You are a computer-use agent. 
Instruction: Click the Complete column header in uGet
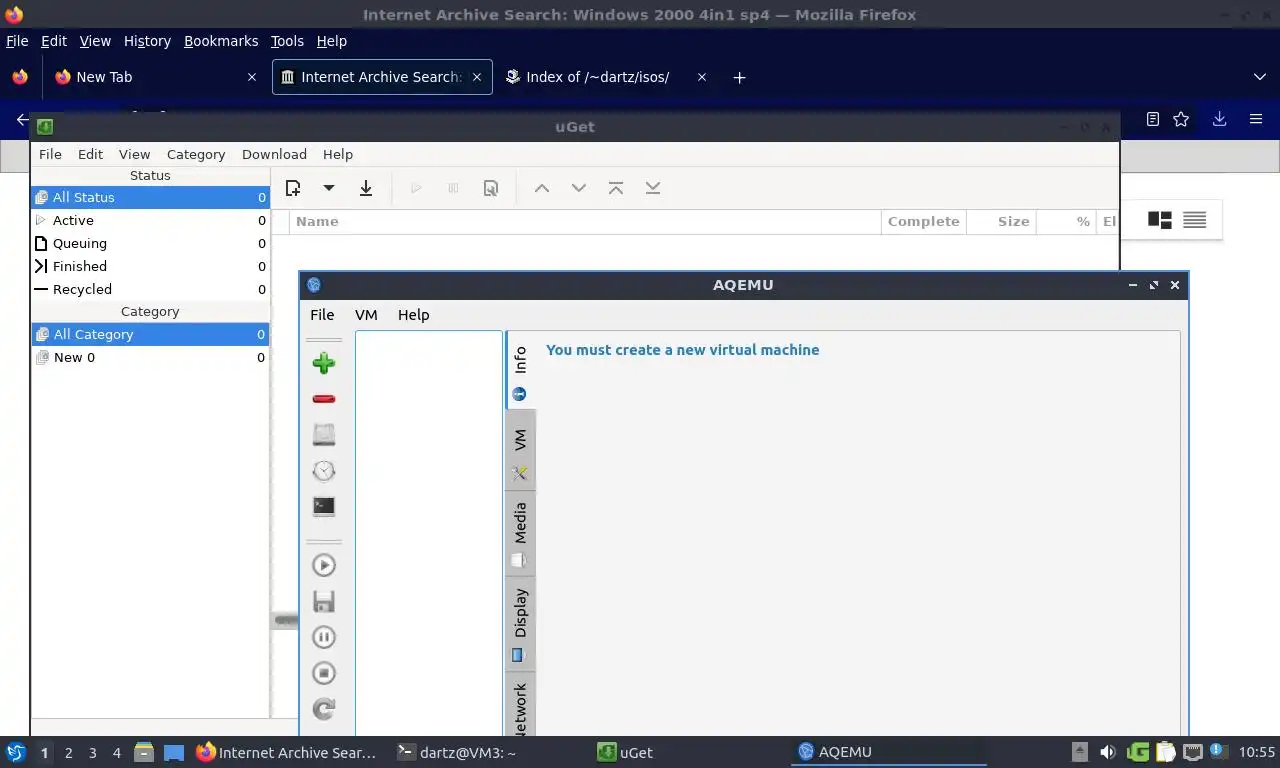[x=923, y=222]
